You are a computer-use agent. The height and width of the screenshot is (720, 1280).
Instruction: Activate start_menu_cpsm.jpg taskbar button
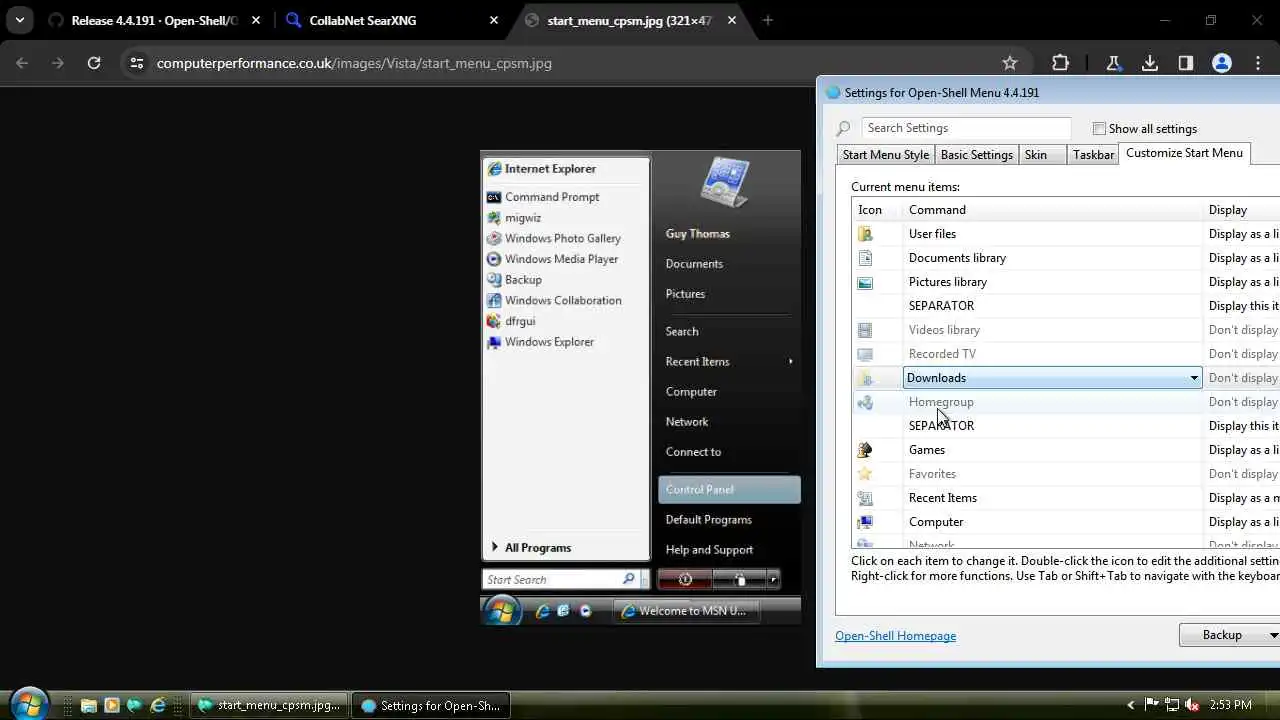tap(270, 705)
